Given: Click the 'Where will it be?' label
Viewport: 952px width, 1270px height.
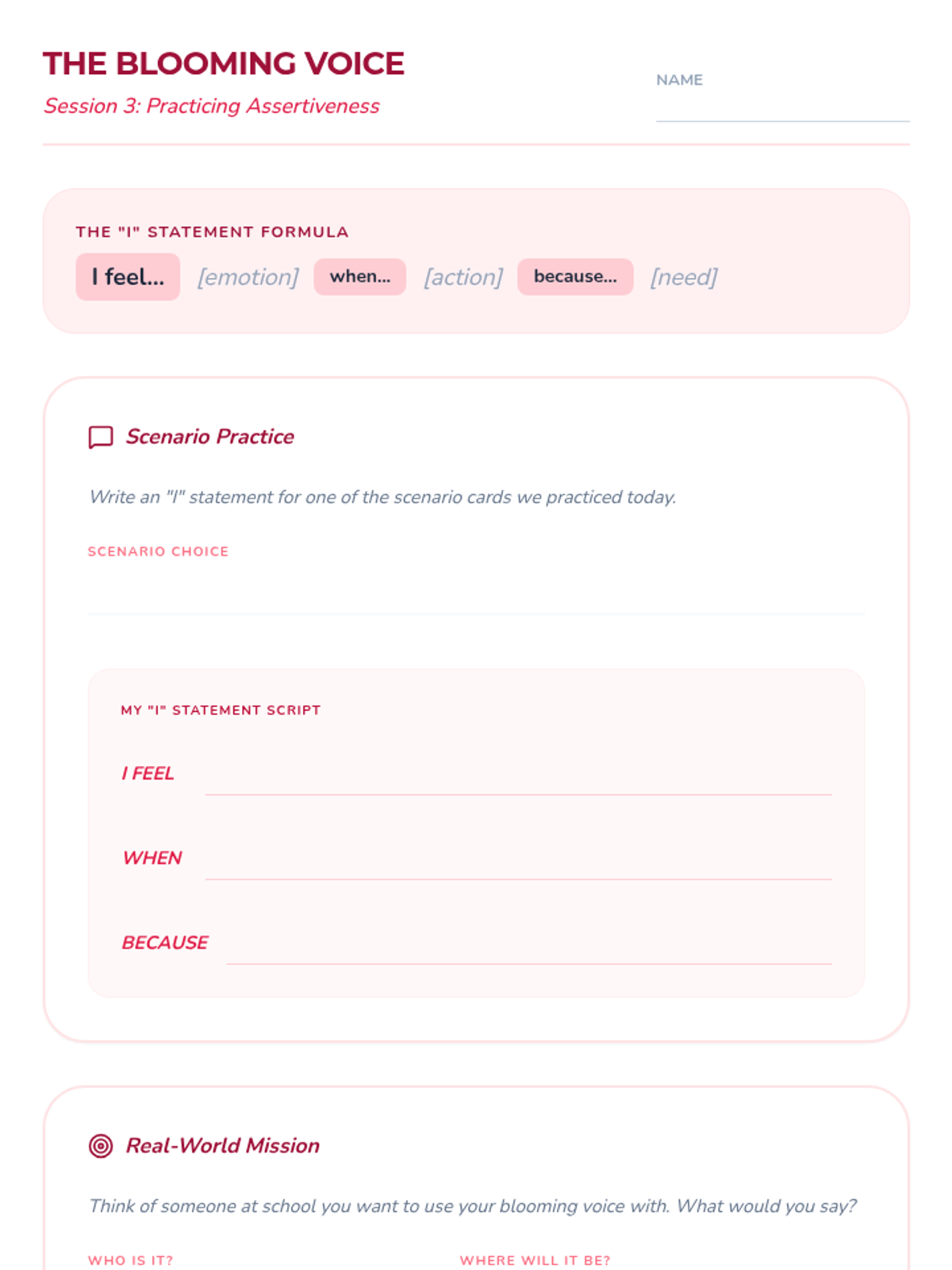Looking at the screenshot, I should click(x=535, y=1260).
